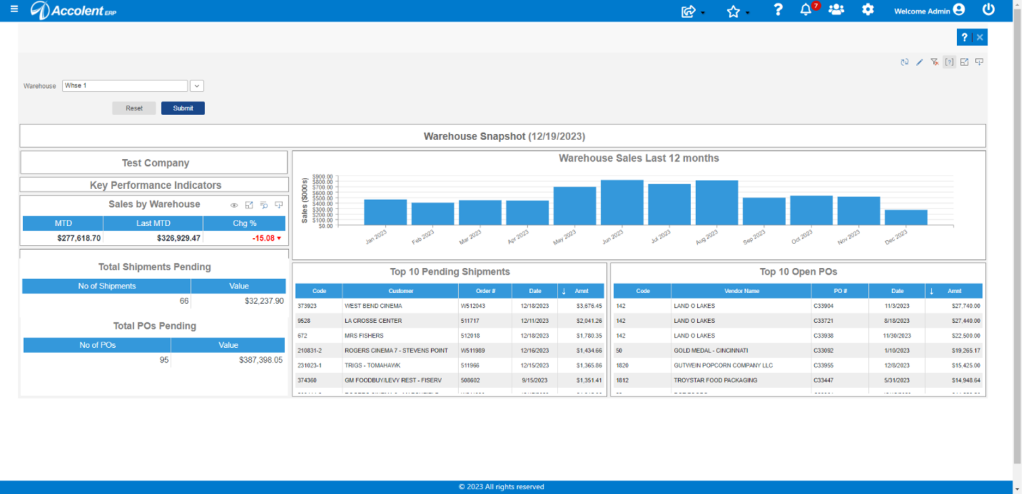This screenshot has width=1024, height=494.
Task: Clear filters with the funnel icon
Action: point(935,62)
